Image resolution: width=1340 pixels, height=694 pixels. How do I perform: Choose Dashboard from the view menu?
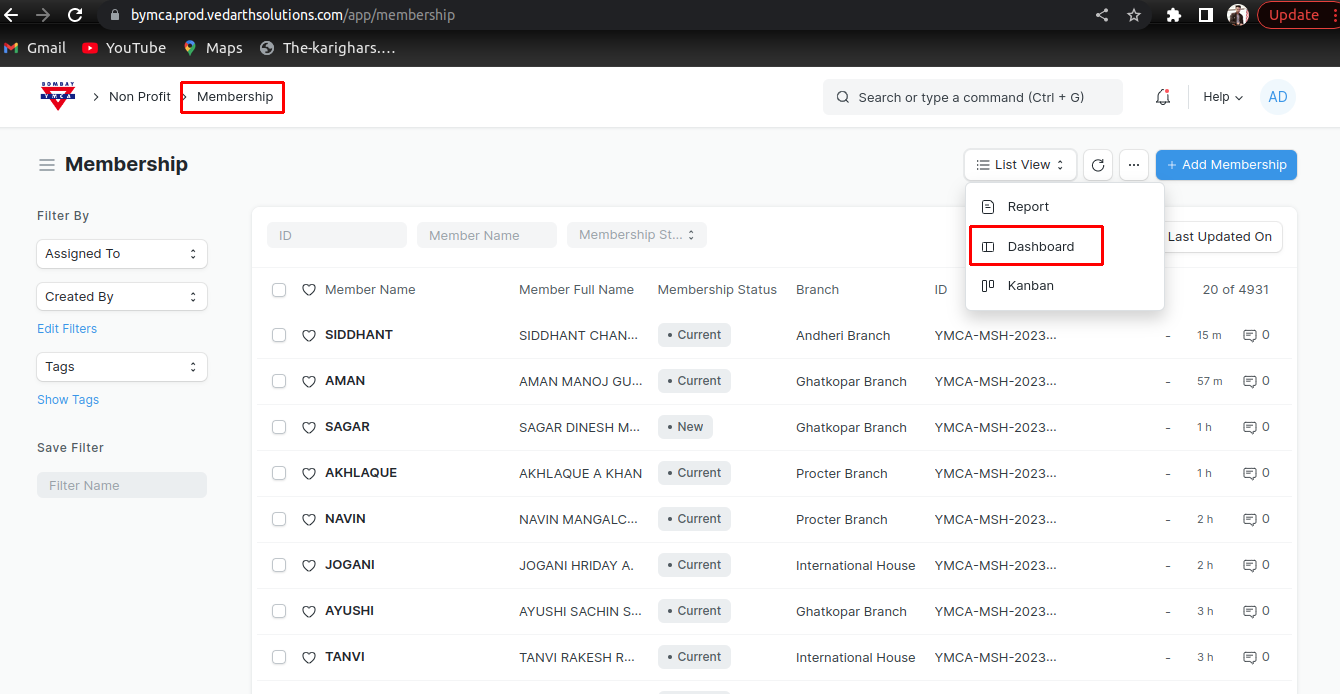(x=1040, y=246)
